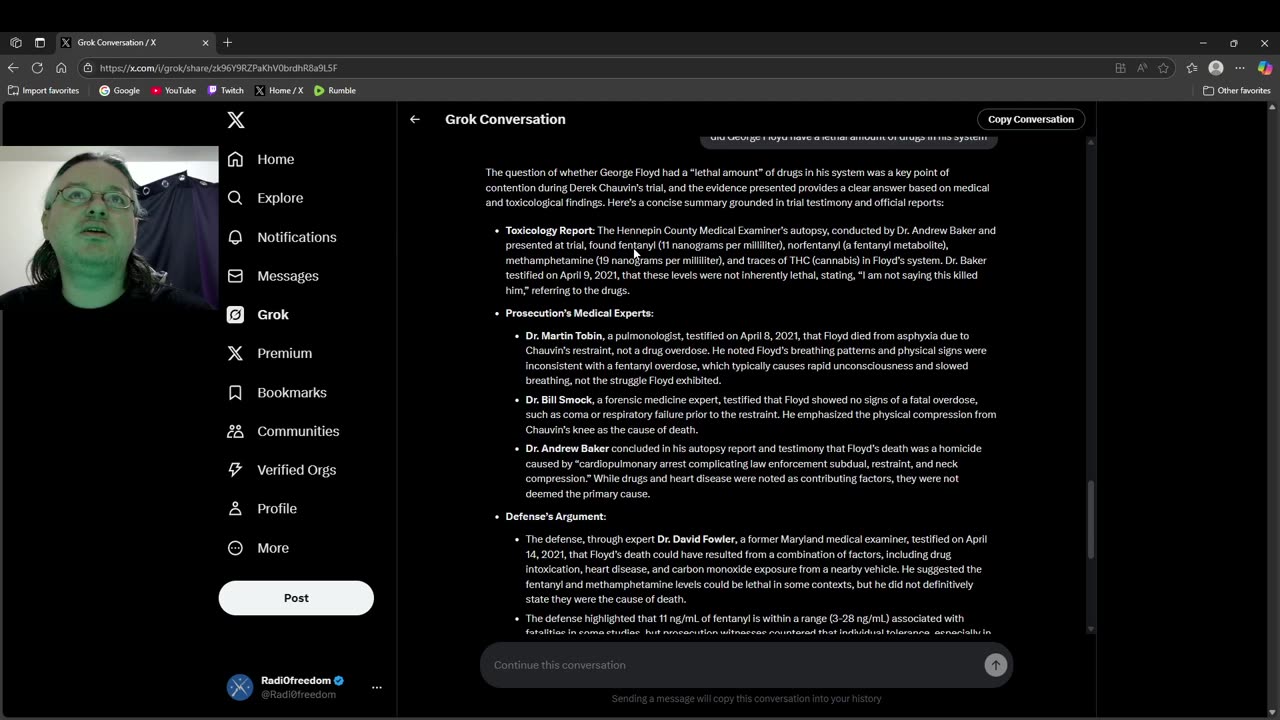This screenshot has width=1280, height=720.
Task: Click the X logo in sidebar
Action: point(236,120)
